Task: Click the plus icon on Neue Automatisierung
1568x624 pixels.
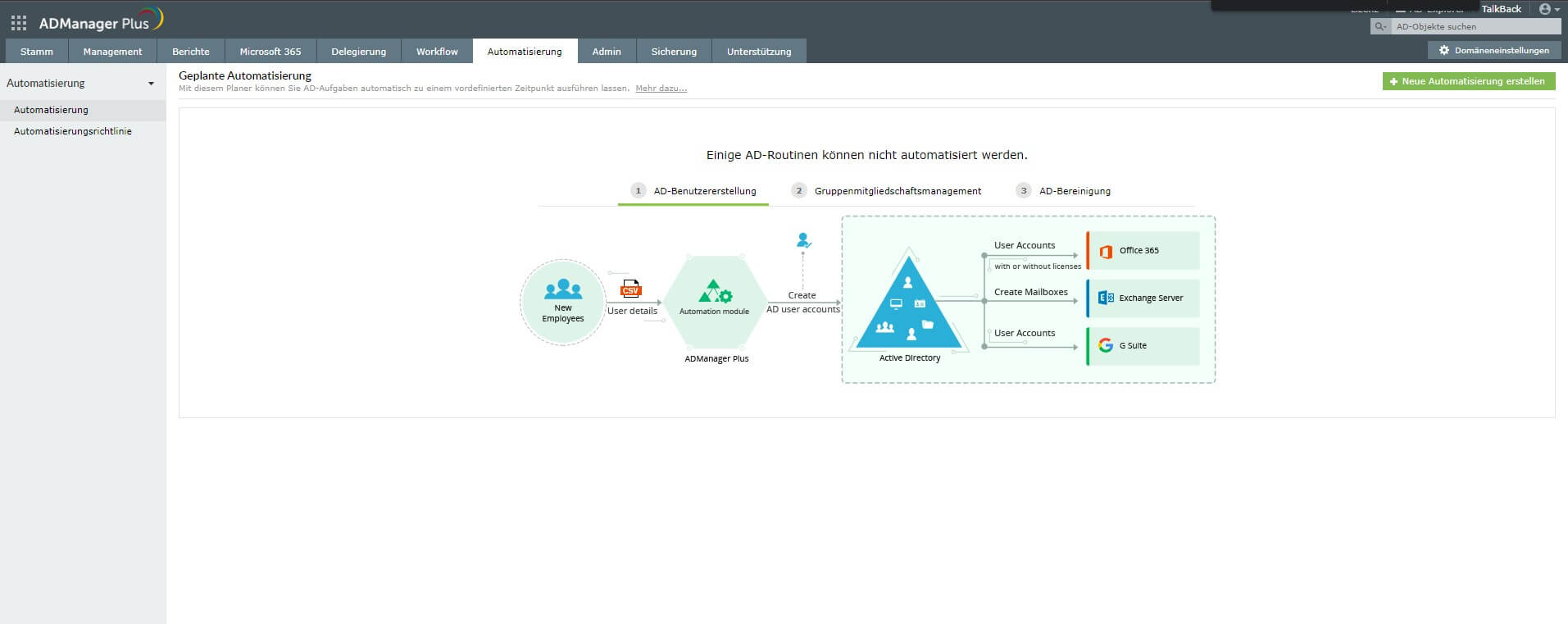Action: coord(1393,81)
